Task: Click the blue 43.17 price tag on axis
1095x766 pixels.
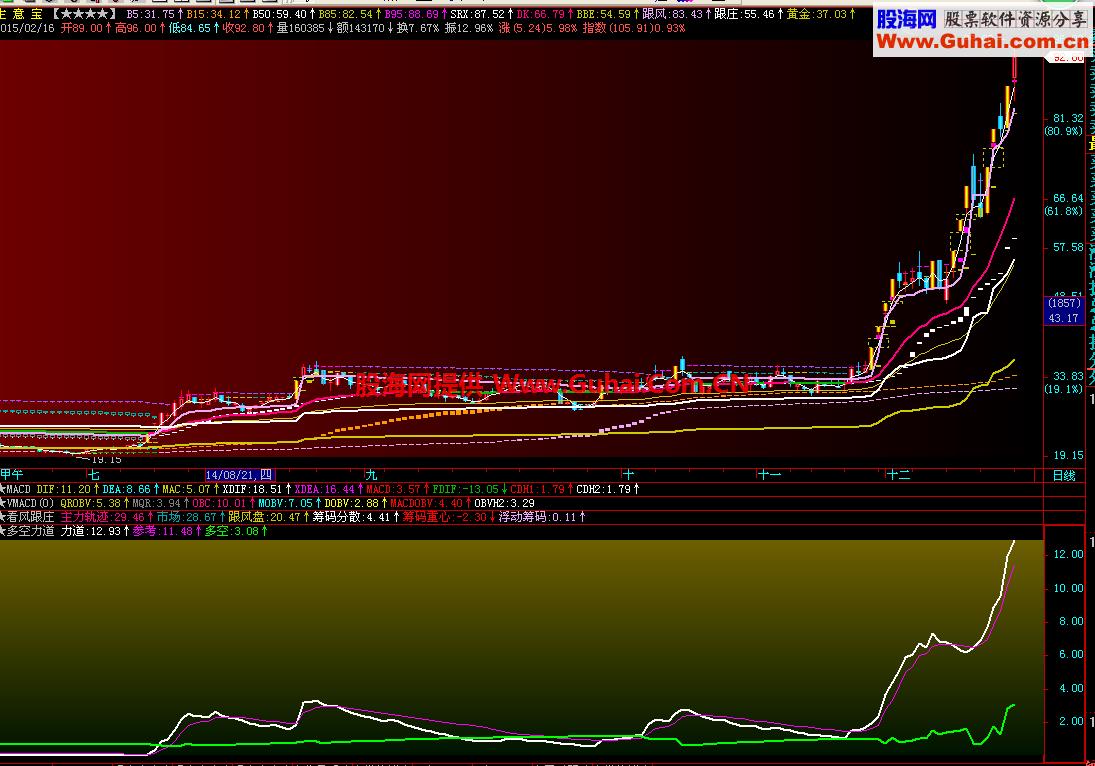Action: (x=1063, y=318)
